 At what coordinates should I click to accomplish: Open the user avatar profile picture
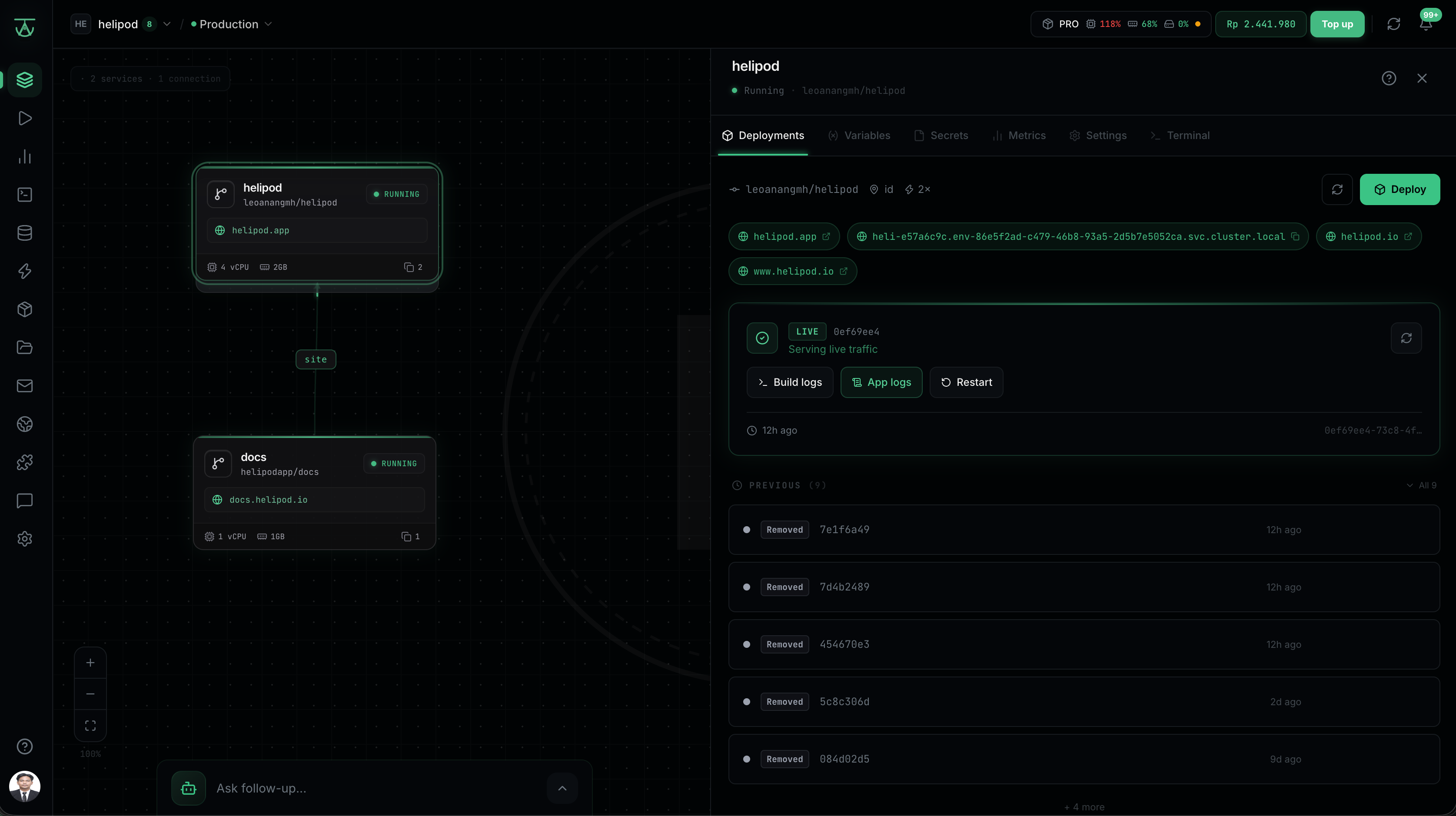coord(25,786)
